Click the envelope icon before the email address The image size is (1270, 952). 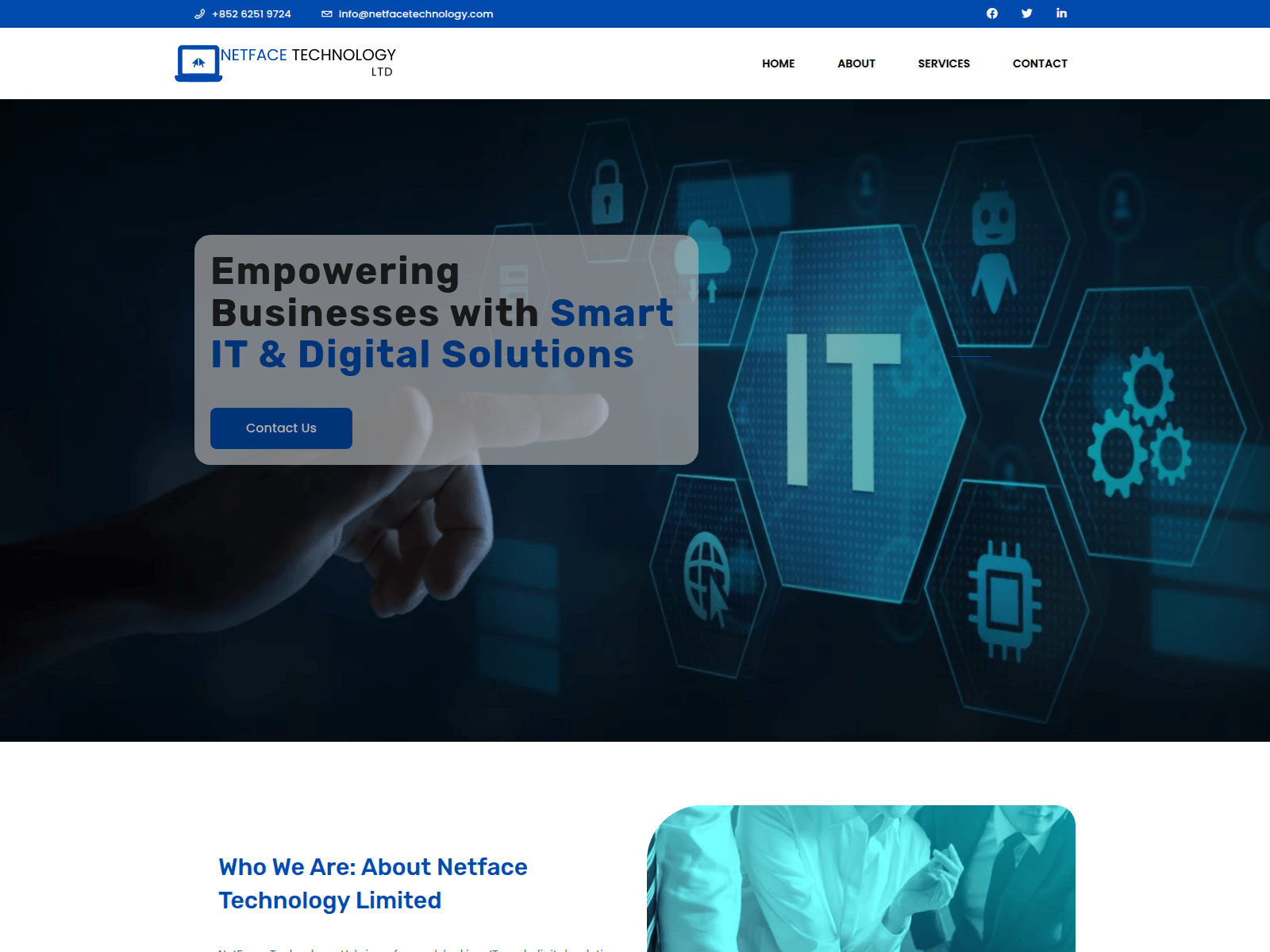[326, 13]
